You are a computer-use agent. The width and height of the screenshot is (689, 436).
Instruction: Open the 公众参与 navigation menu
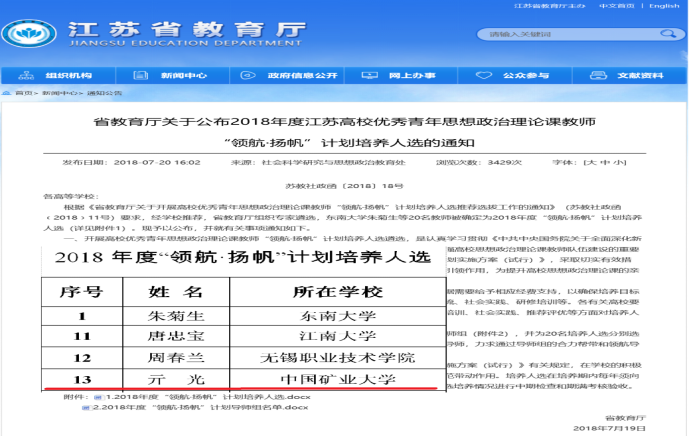(x=515, y=76)
